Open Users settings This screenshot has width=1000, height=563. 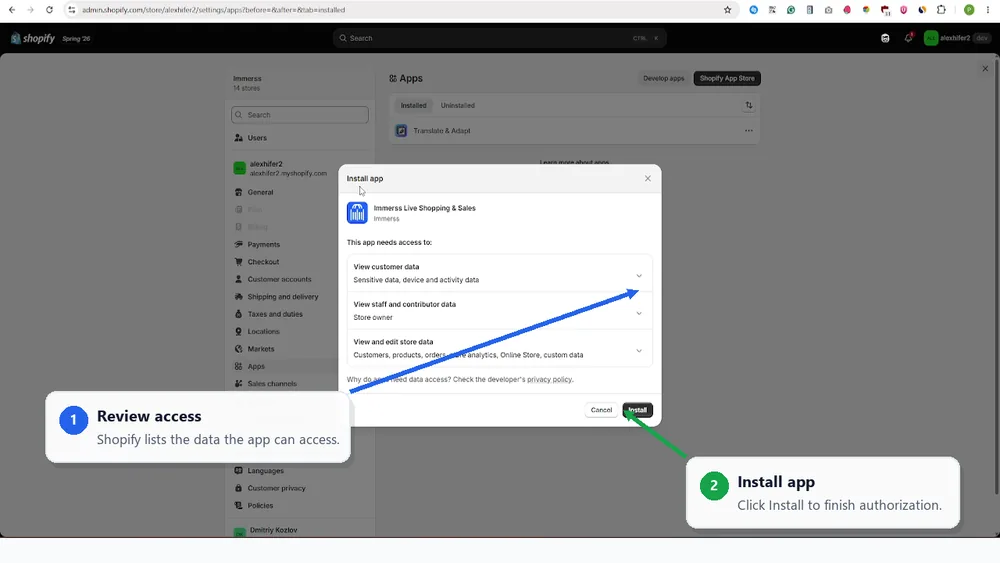(x=257, y=138)
